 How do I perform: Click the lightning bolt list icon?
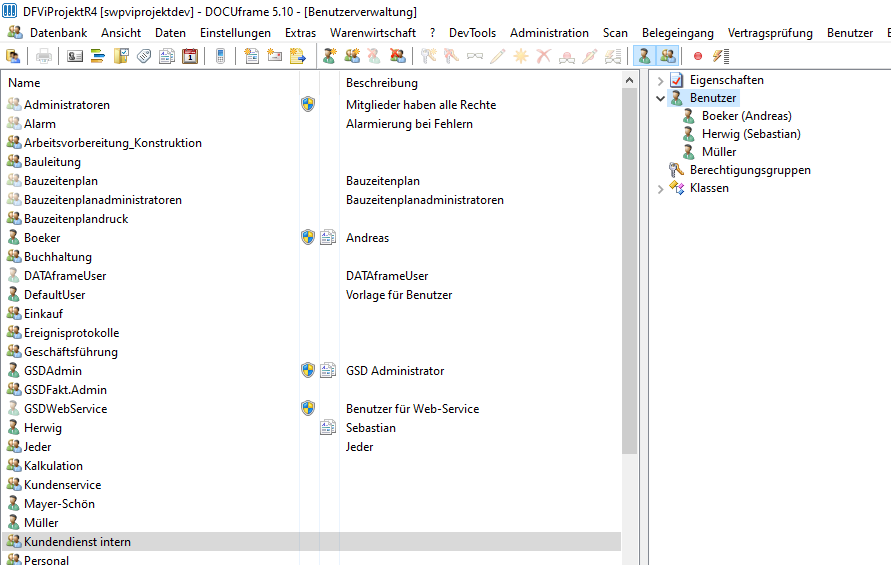click(x=721, y=56)
